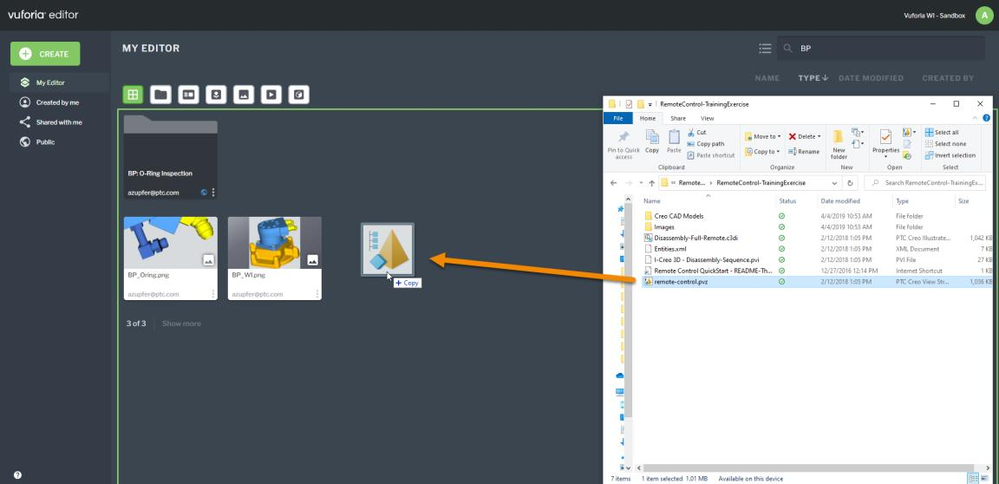Open the Public section in sidebar
The image size is (999, 484).
click(x=45, y=142)
